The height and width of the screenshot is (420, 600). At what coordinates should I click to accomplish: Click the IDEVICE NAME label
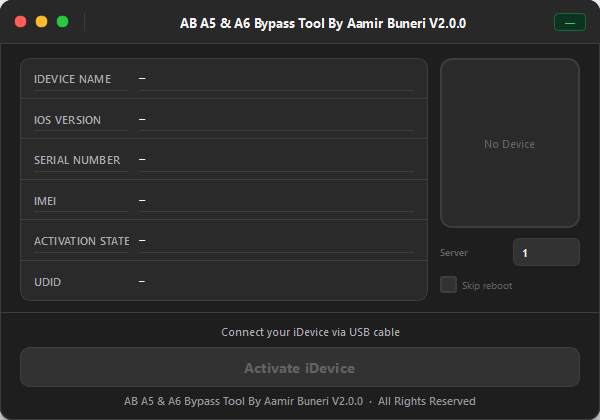pyautogui.click(x=72, y=79)
